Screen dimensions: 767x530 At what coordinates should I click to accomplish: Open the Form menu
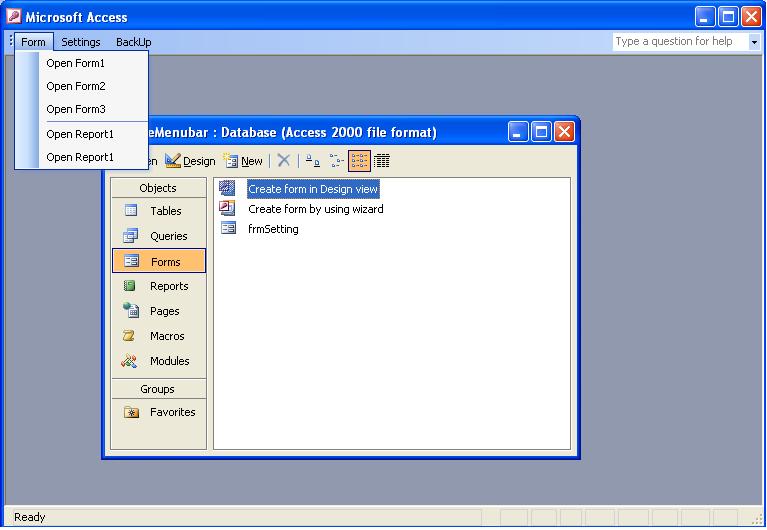pos(33,42)
